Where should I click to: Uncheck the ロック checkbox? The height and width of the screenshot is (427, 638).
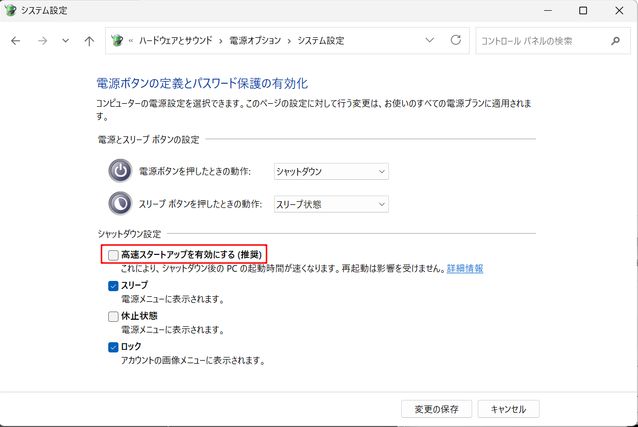(114, 347)
